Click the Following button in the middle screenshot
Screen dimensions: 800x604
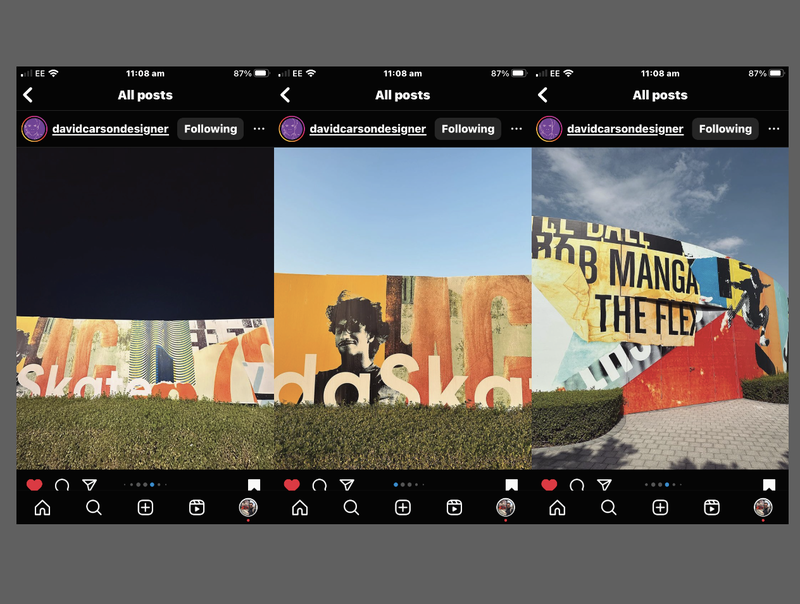coord(468,129)
